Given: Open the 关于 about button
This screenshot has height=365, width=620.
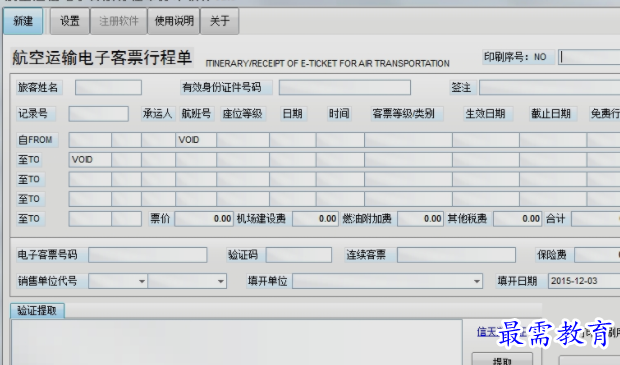Looking at the screenshot, I should click(x=219, y=21).
